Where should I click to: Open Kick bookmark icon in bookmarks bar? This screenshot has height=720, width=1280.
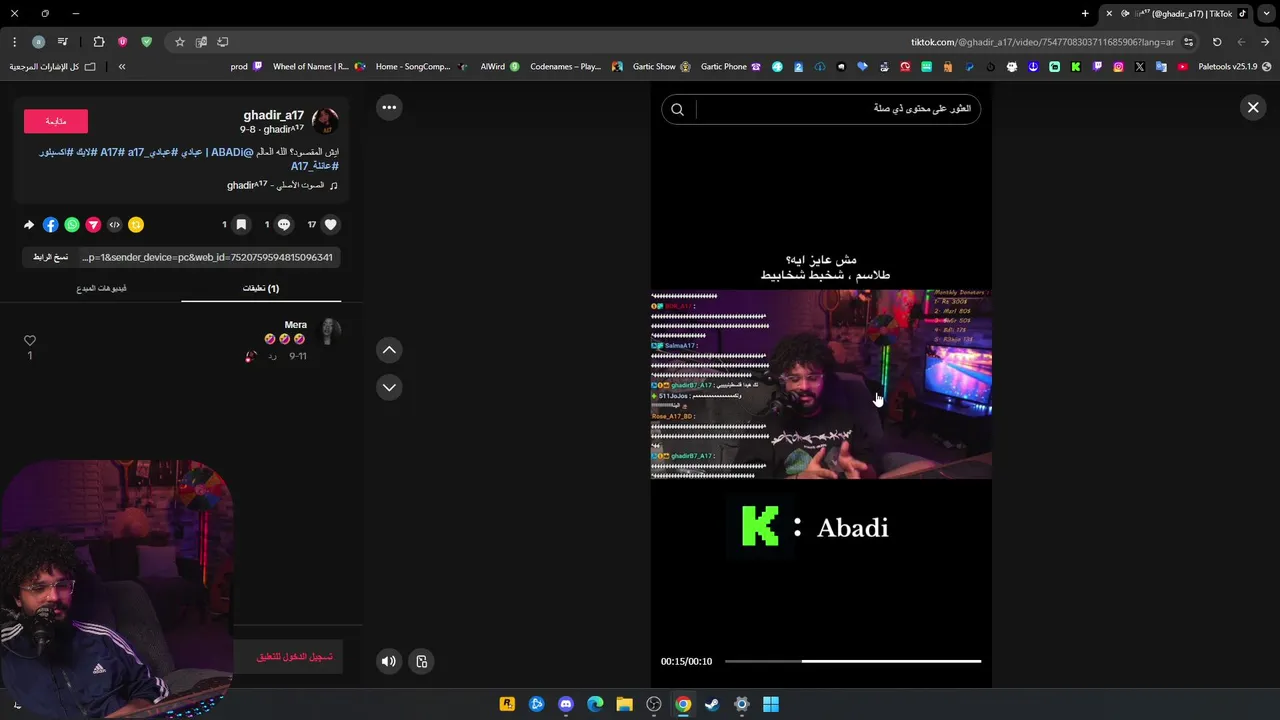1075,67
